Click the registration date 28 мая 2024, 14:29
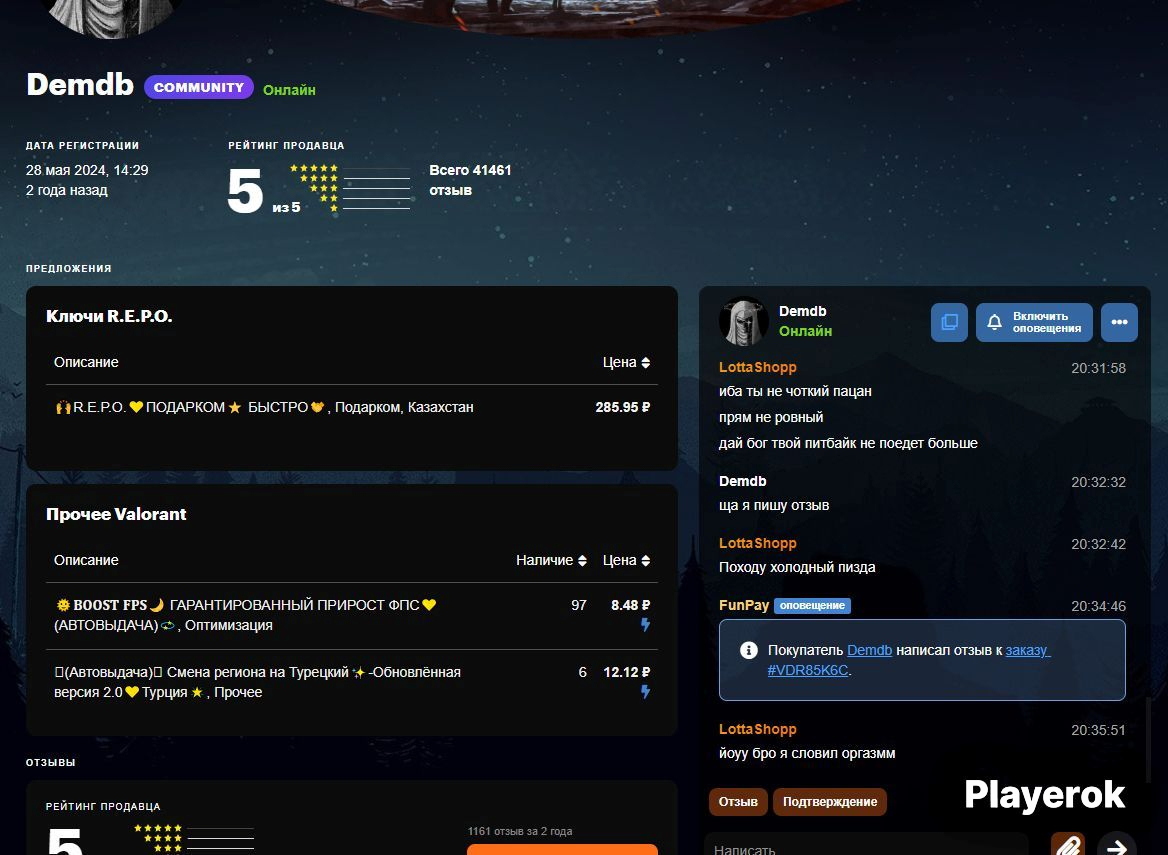The width and height of the screenshot is (1168, 855). click(x=87, y=170)
